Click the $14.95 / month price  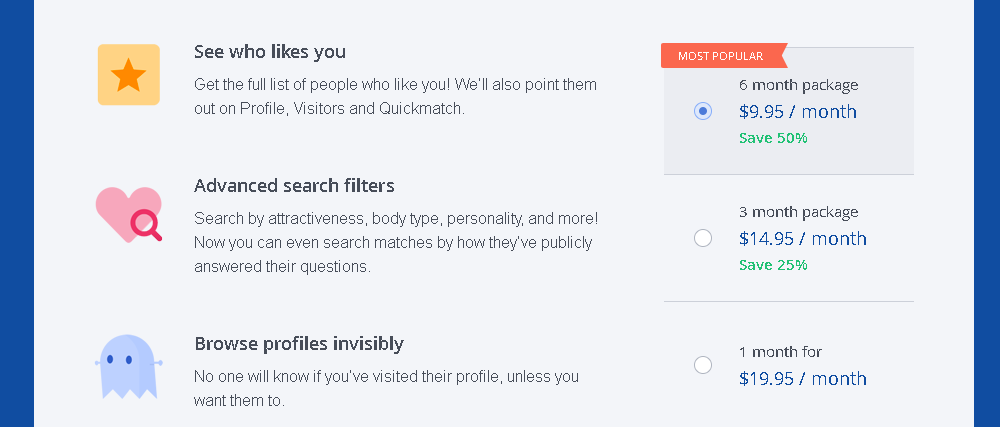[x=803, y=239]
